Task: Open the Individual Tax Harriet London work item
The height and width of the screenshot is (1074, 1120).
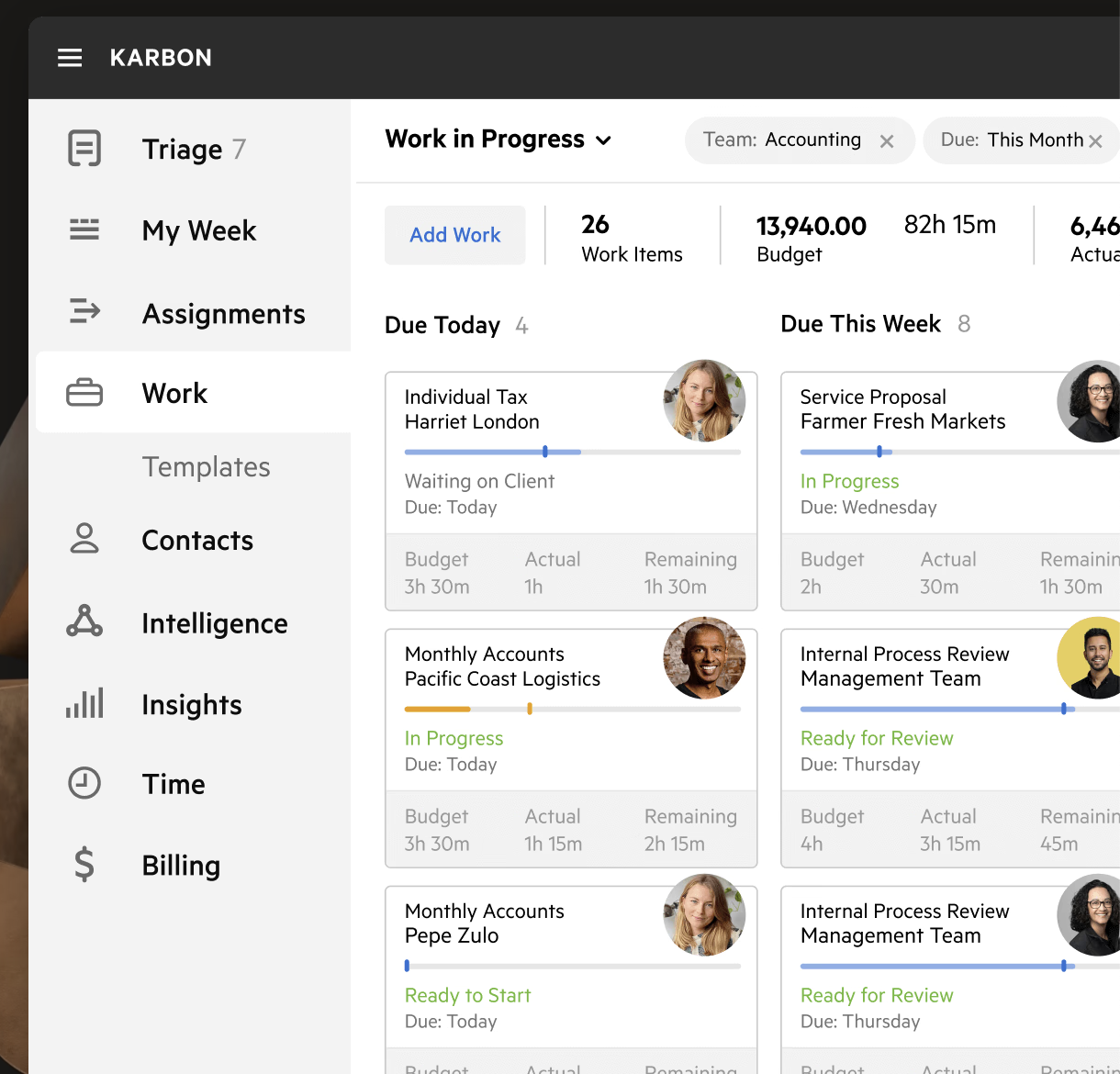Action: [472, 409]
